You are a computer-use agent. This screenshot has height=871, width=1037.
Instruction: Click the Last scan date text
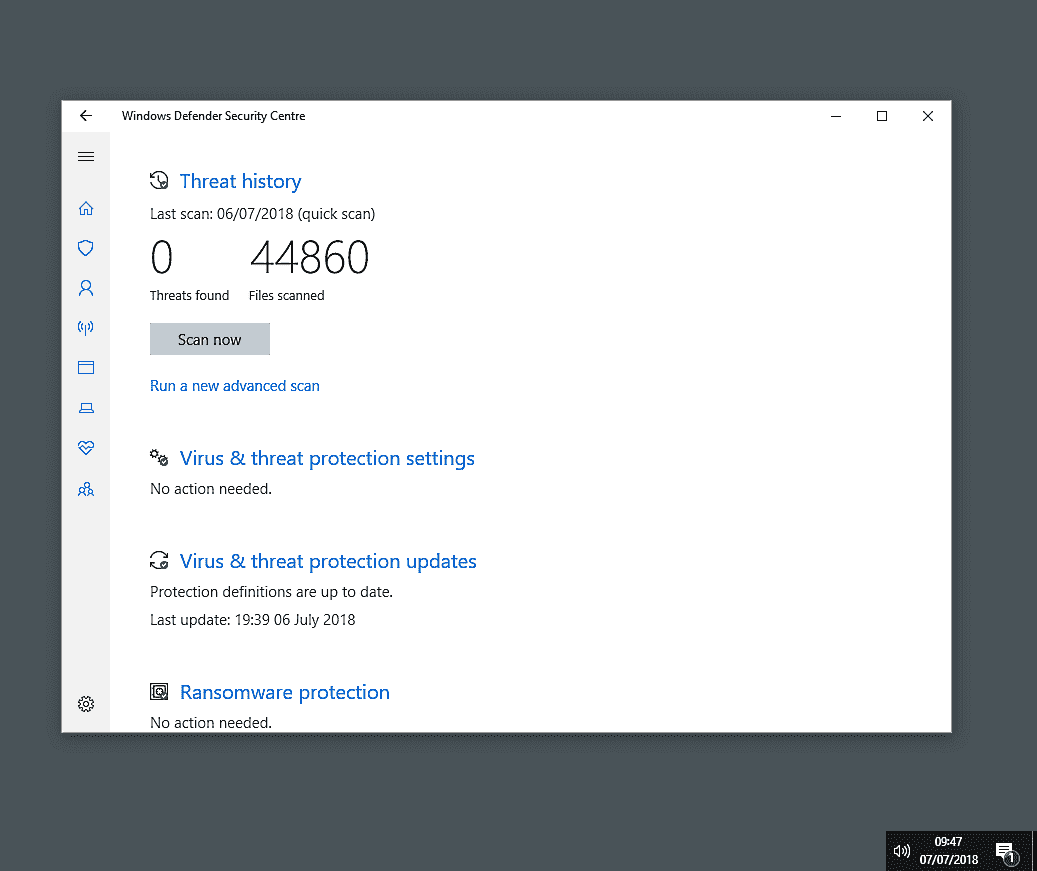point(263,214)
